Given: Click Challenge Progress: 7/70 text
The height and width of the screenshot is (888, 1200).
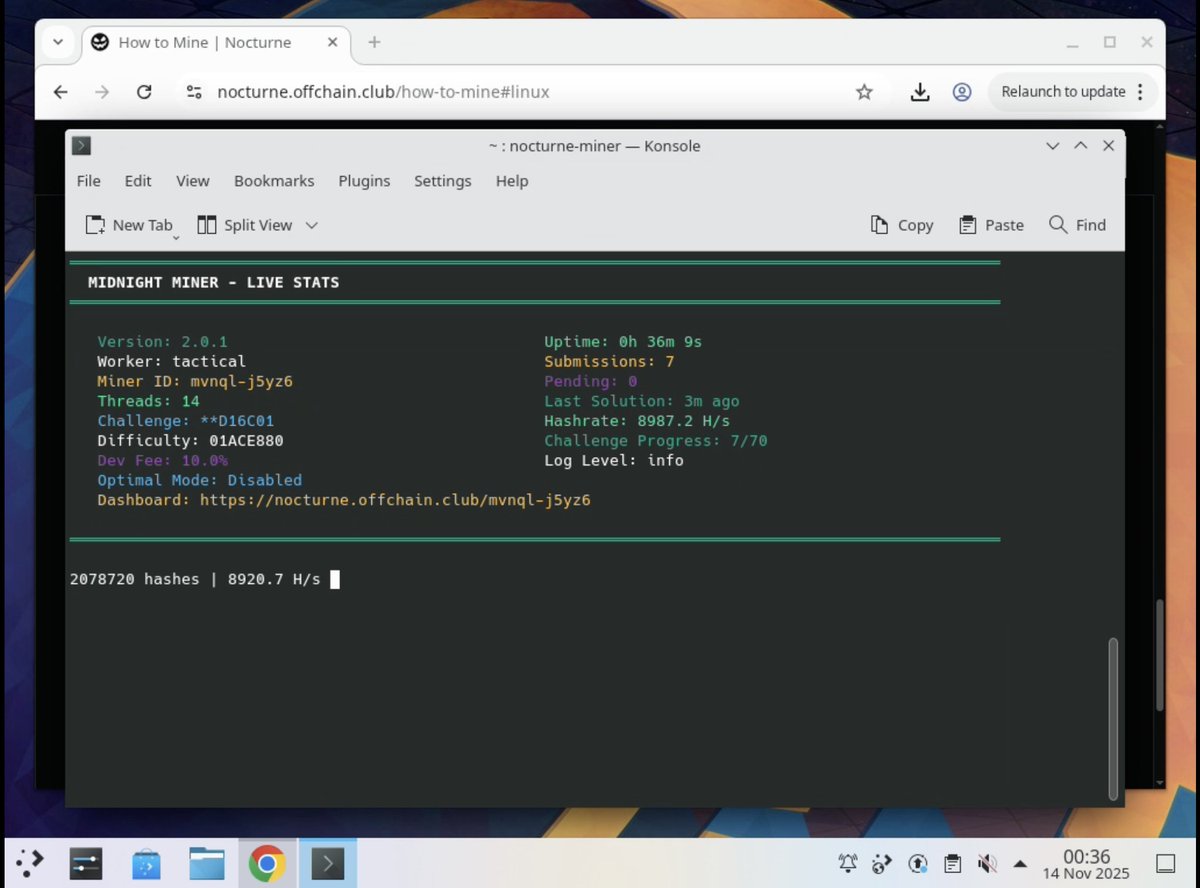Looking at the screenshot, I should click(x=656, y=441).
